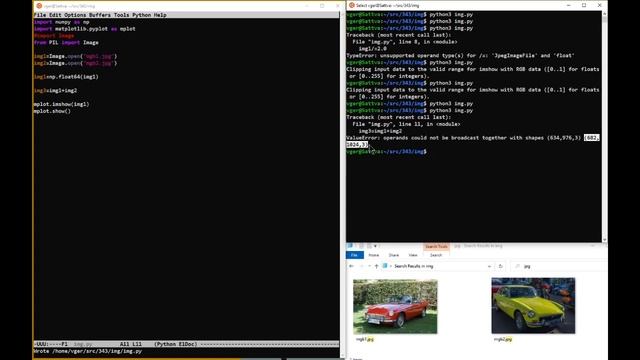The image size is (640, 360).
Task: Select the Search Tools contextual tab header
Action: click(x=436, y=247)
